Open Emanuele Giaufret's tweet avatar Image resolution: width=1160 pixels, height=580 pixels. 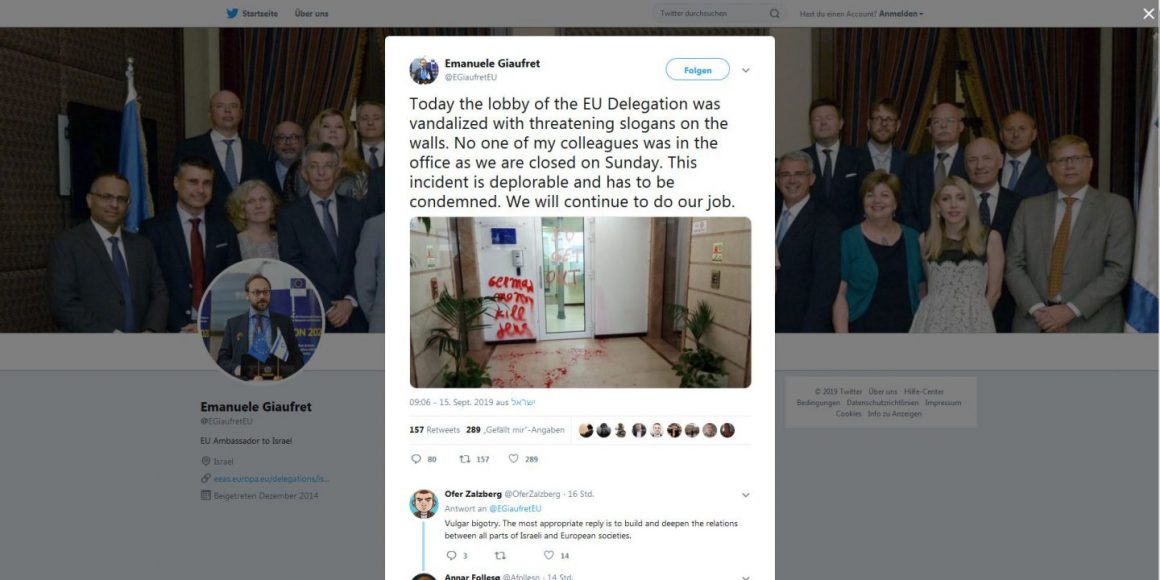pyautogui.click(x=424, y=70)
